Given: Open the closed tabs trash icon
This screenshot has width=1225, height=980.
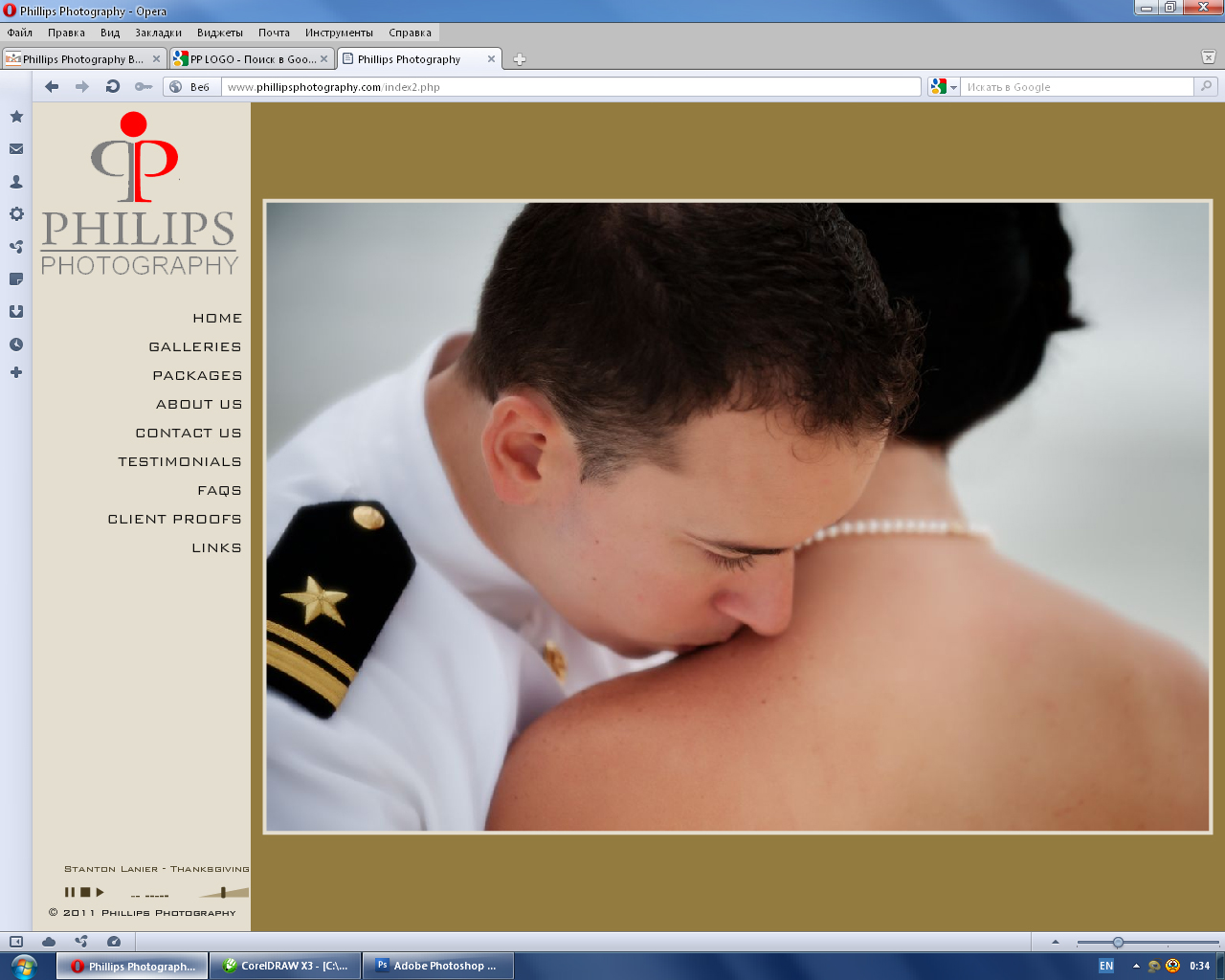Looking at the screenshot, I should coord(1208,58).
